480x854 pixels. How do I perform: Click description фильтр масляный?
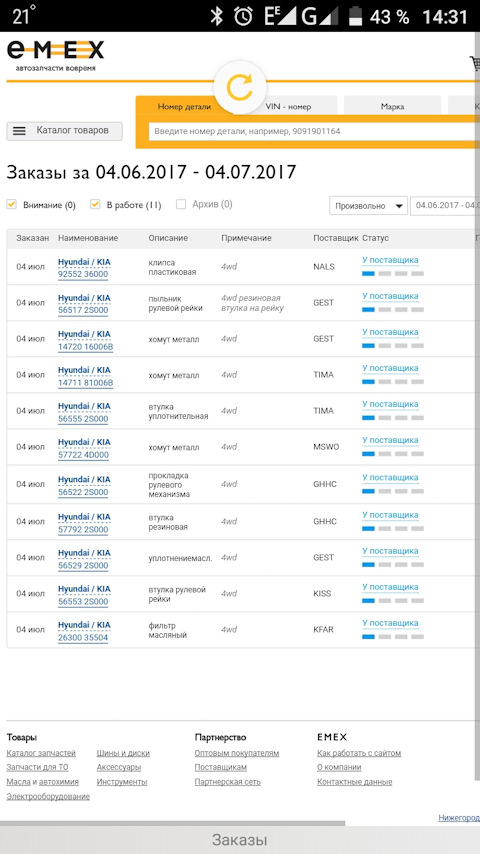coord(168,630)
